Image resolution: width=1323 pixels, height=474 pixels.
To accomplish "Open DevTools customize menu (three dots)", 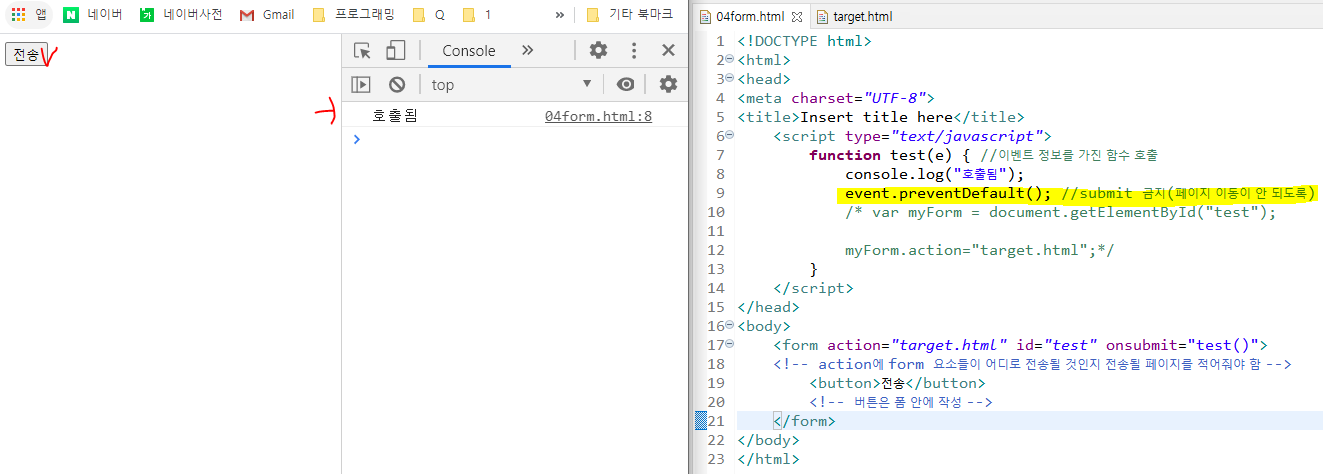I will pos(634,51).
